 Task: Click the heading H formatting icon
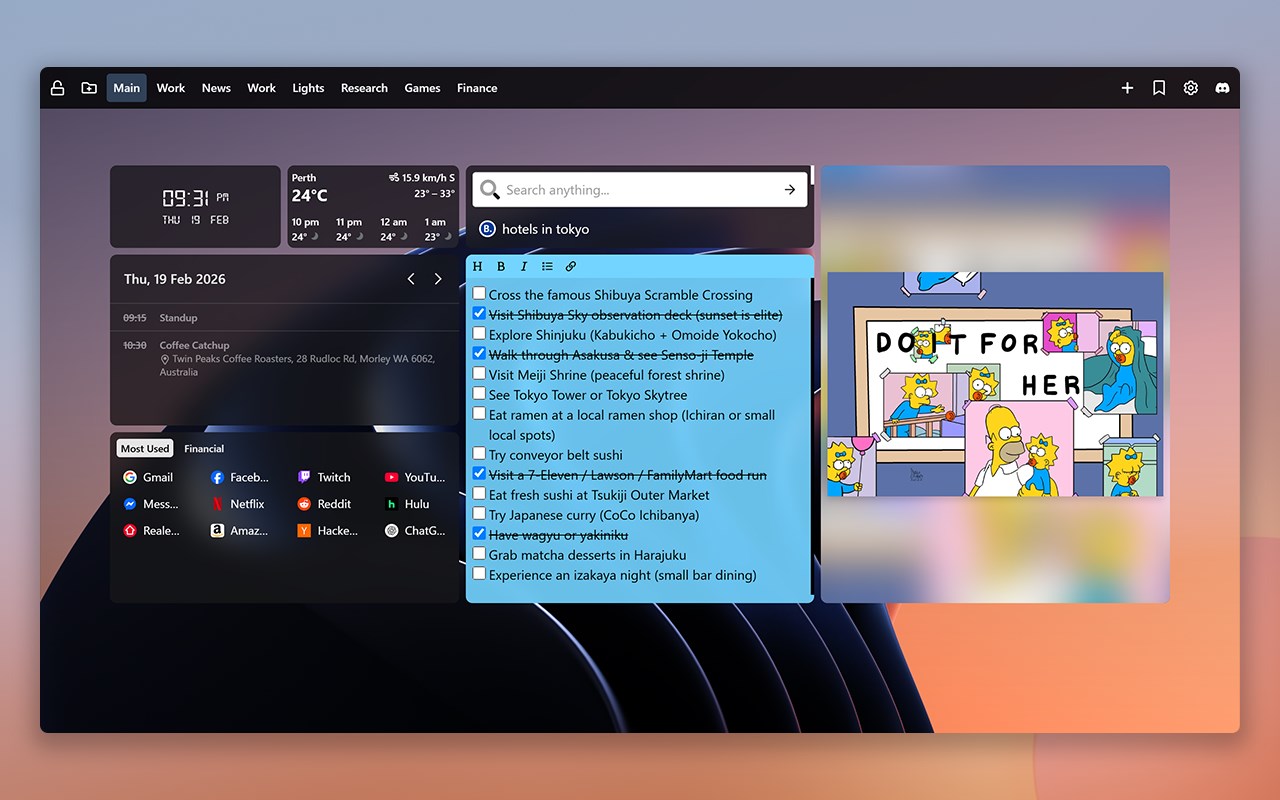pos(477,266)
